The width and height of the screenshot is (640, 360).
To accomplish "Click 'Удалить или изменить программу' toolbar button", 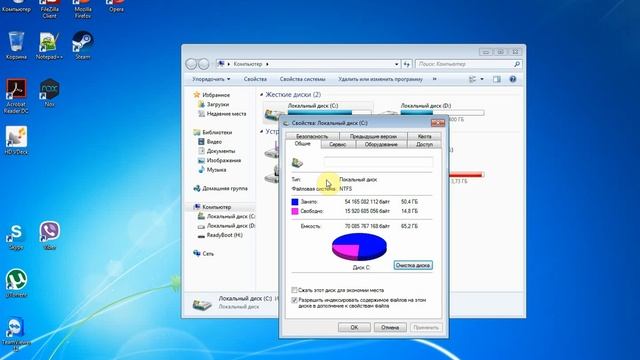I will pyautogui.click(x=380, y=79).
